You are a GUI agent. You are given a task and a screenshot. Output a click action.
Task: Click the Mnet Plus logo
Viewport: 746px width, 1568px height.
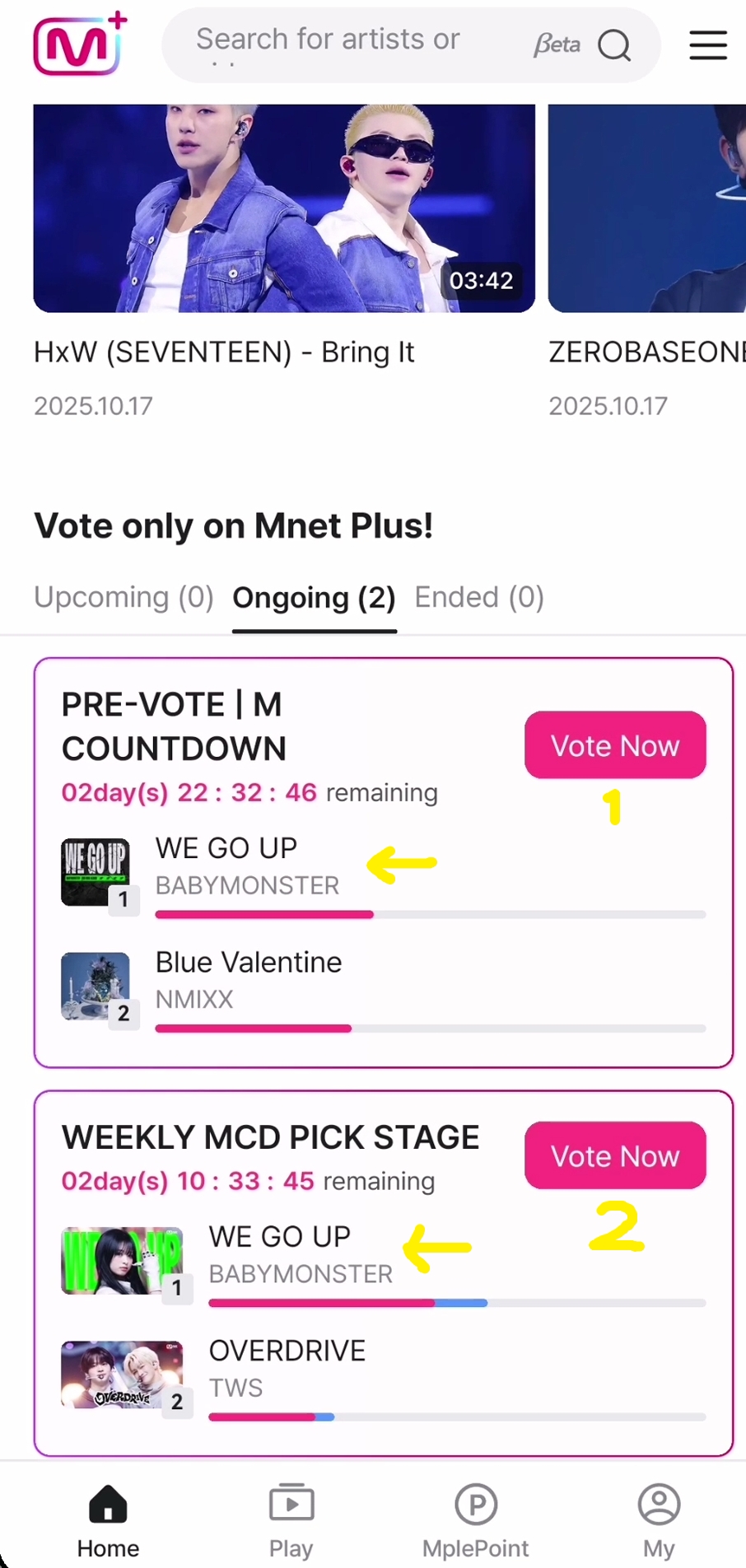click(x=80, y=45)
